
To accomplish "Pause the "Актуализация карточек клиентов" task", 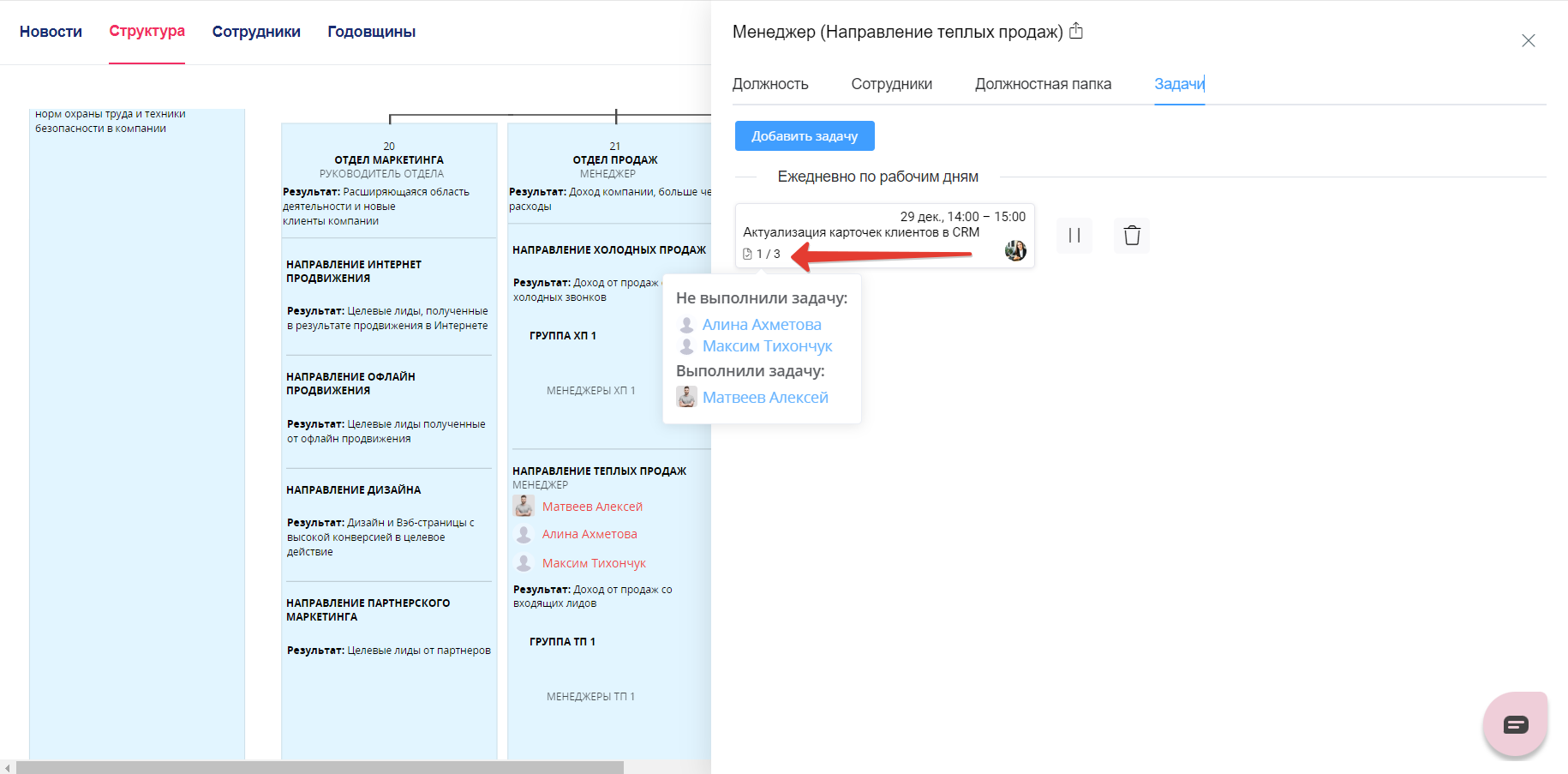I will 1074,235.
